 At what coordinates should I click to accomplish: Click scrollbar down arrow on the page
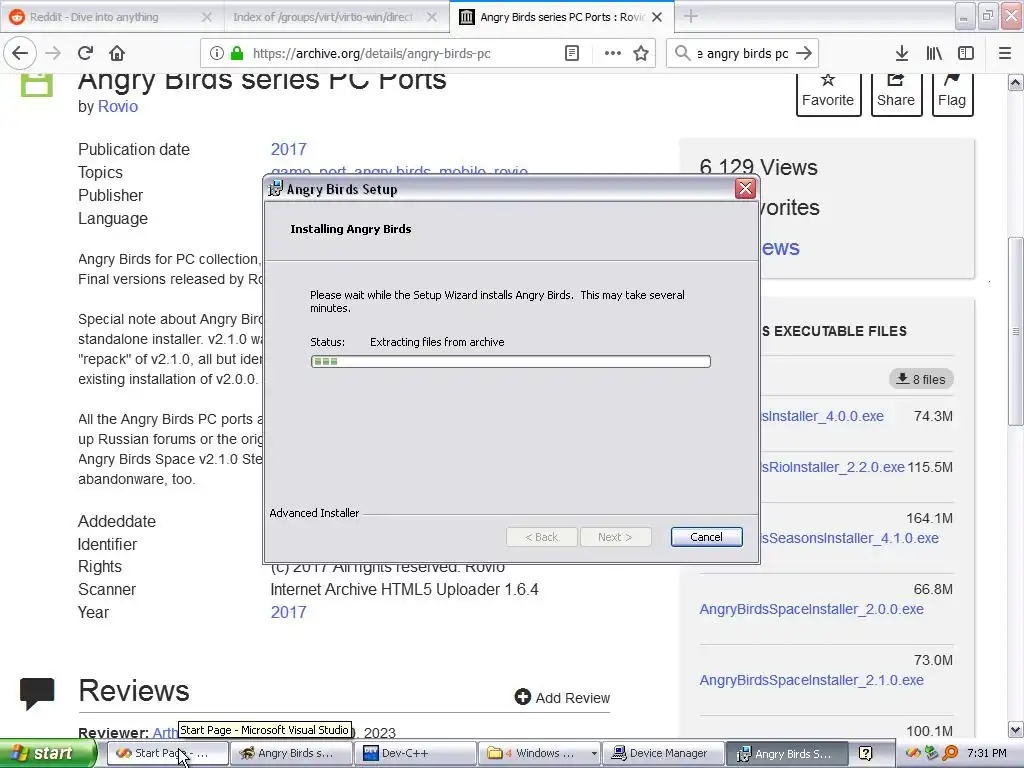pyautogui.click(x=1016, y=729)
